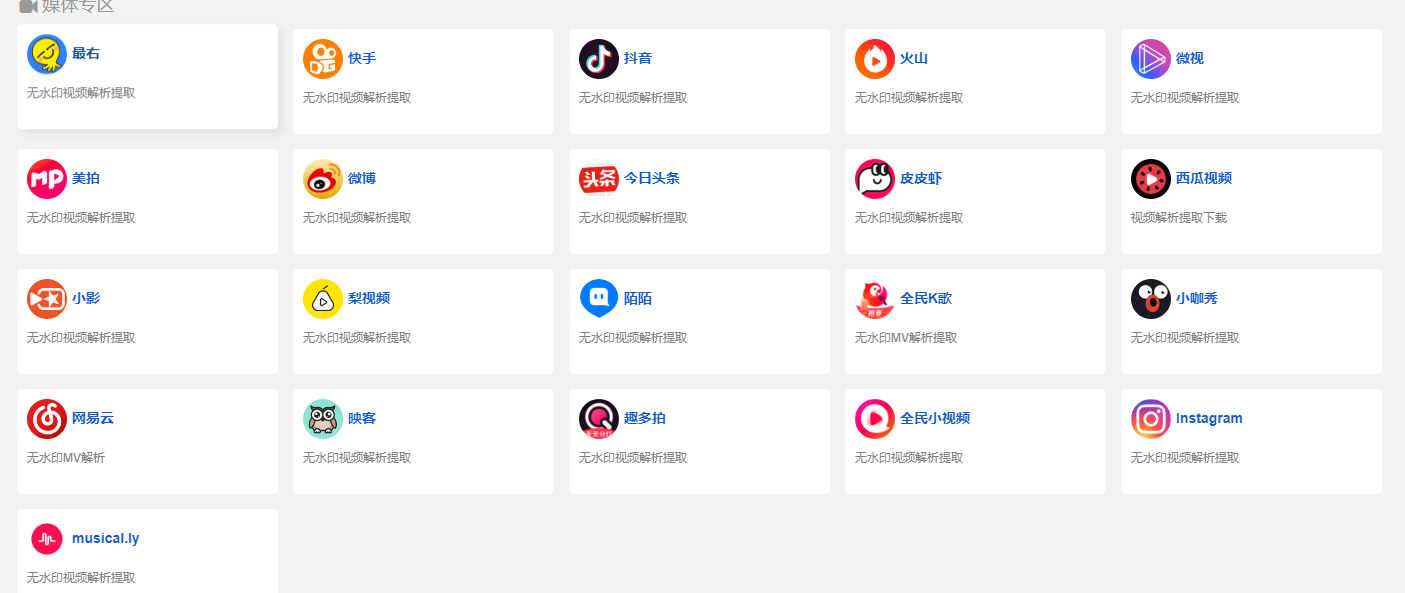Click 无水印MV解析提取 under 全民K歌
The image size is (1405, 593).
click(906, 338)
